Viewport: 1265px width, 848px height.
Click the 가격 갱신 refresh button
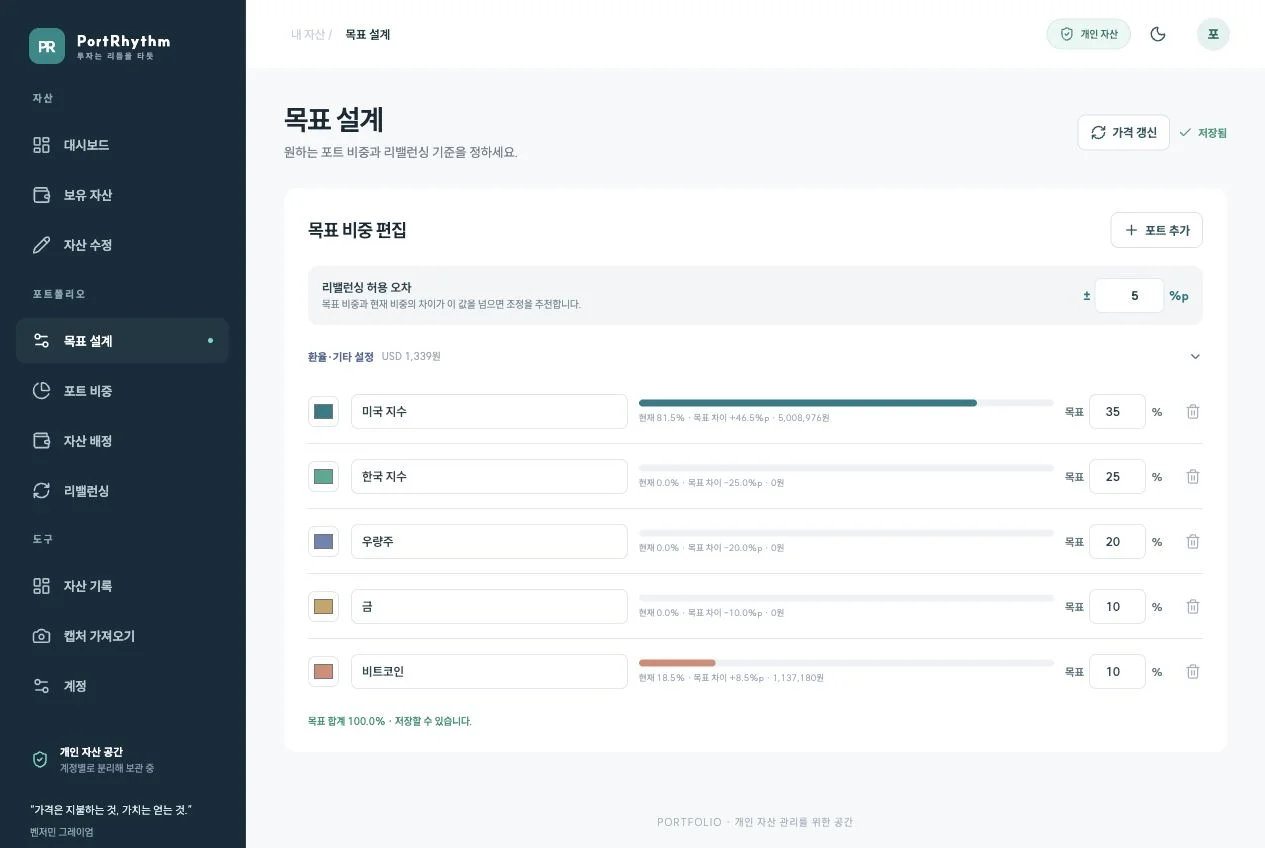coord(1123,133)
